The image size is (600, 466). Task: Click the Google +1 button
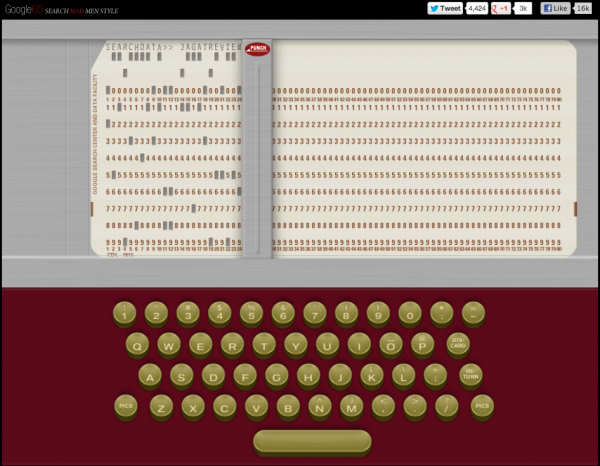pos(501,8)
